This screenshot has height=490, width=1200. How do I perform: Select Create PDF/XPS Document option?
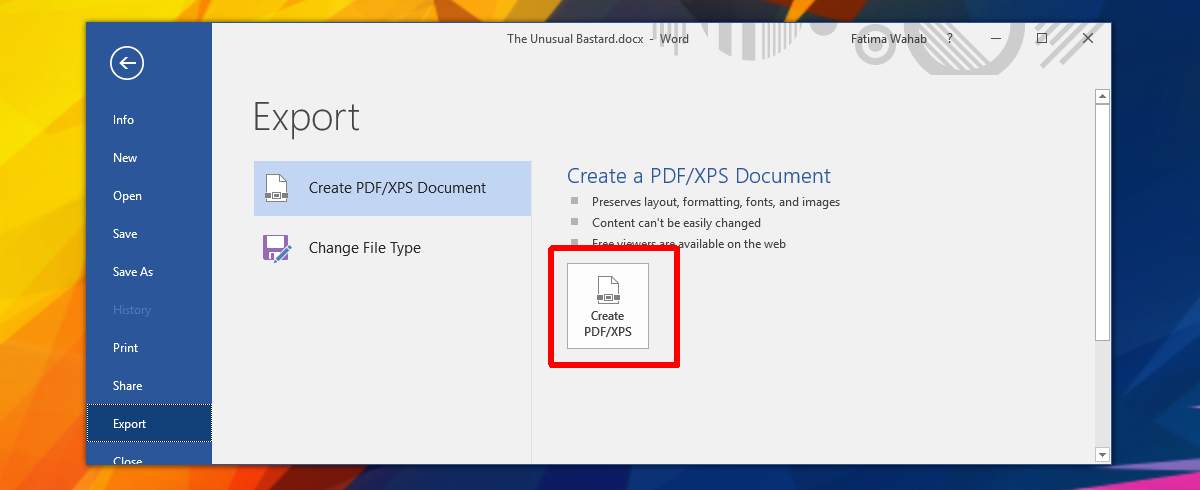(x=392, y=188)
